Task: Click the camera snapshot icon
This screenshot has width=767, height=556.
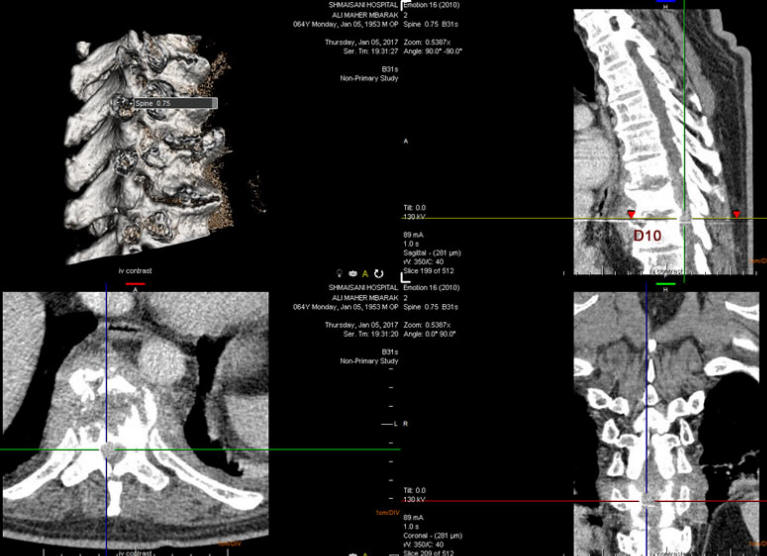Action: (x=353, y=273)
